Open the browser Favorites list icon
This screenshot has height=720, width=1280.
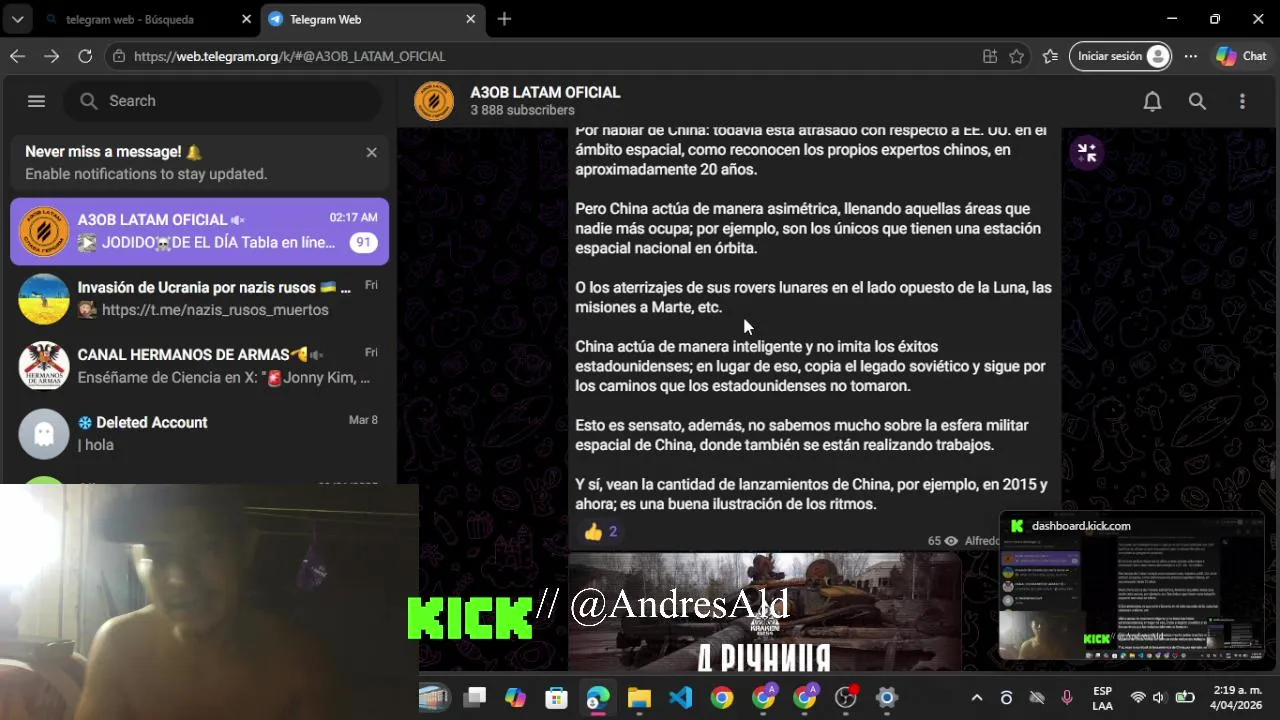(x=1050, y=56)
